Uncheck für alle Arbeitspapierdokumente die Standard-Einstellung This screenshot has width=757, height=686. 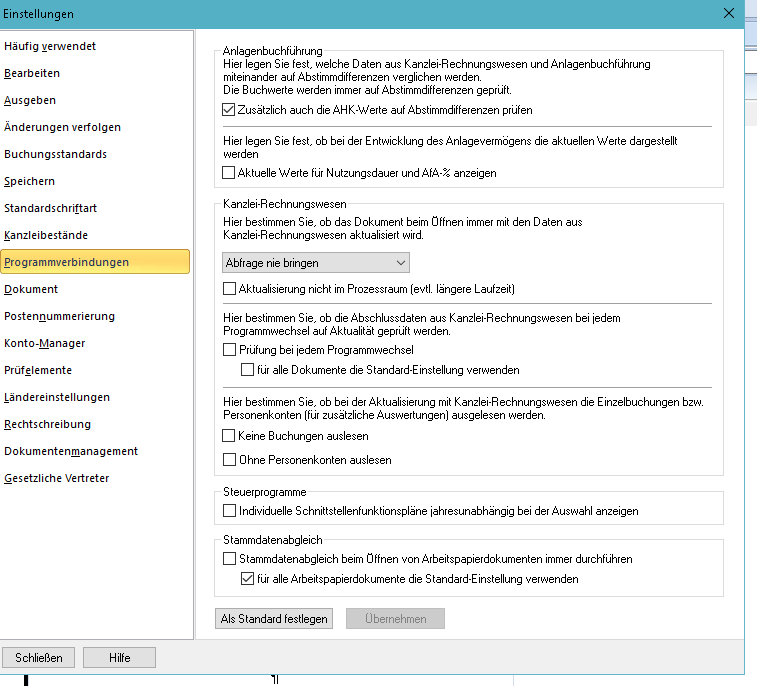point(247,579)
